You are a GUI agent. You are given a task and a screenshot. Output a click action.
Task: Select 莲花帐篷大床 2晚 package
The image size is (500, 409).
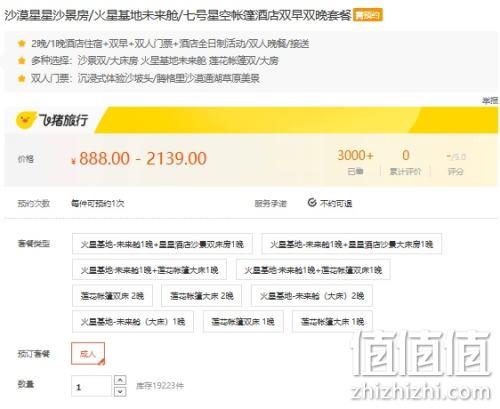click(x=202, y=295)
